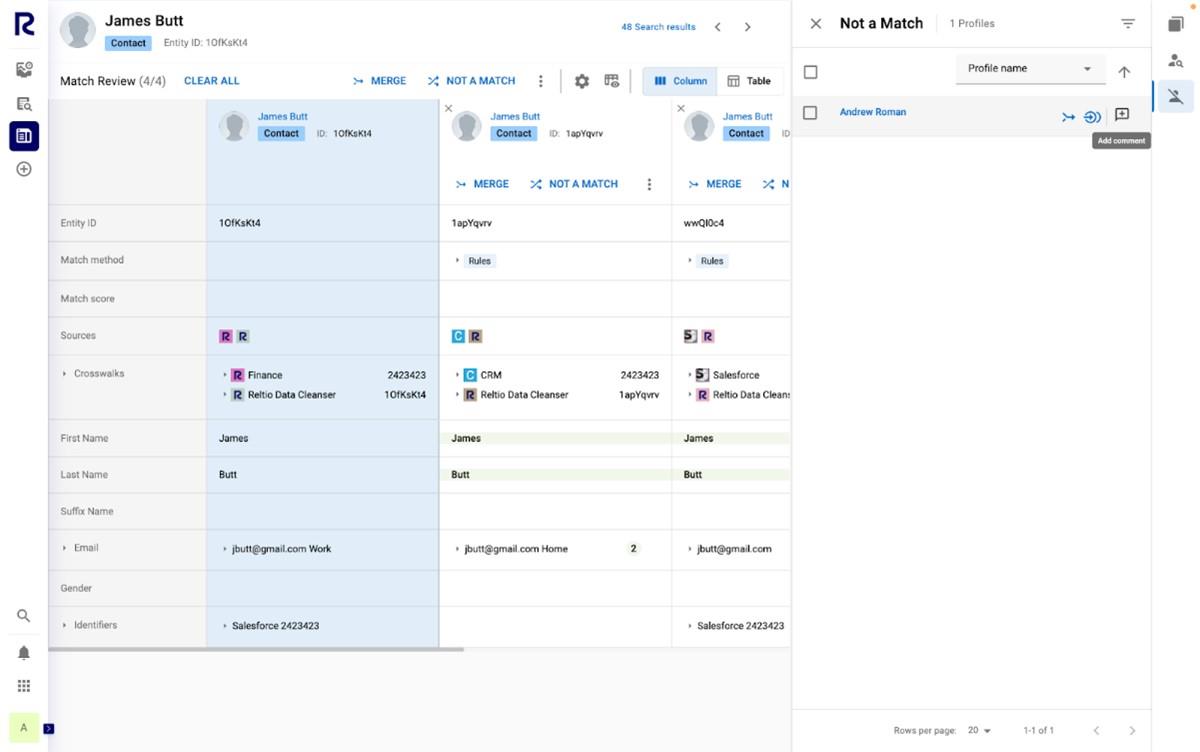
Task: Open the Andrew Roman profile link
Action: tap(873, 112)
